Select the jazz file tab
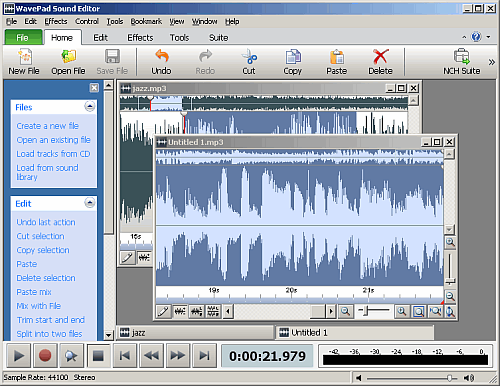The image size is (500, 386). (195, 333)
